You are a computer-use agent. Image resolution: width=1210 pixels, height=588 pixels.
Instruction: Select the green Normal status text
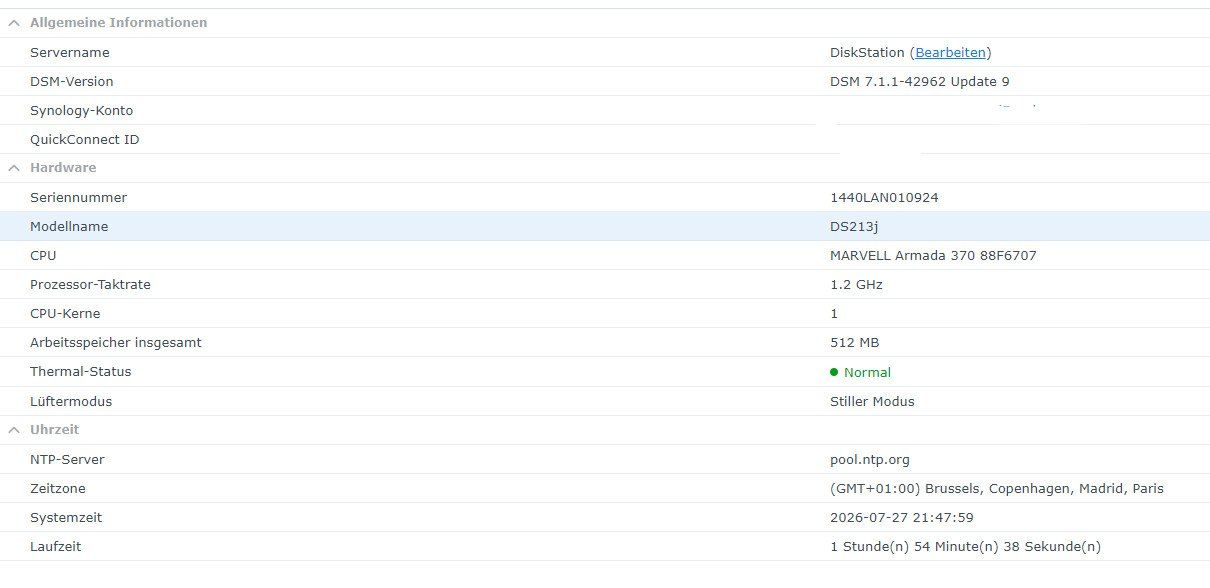coord(867,372)
